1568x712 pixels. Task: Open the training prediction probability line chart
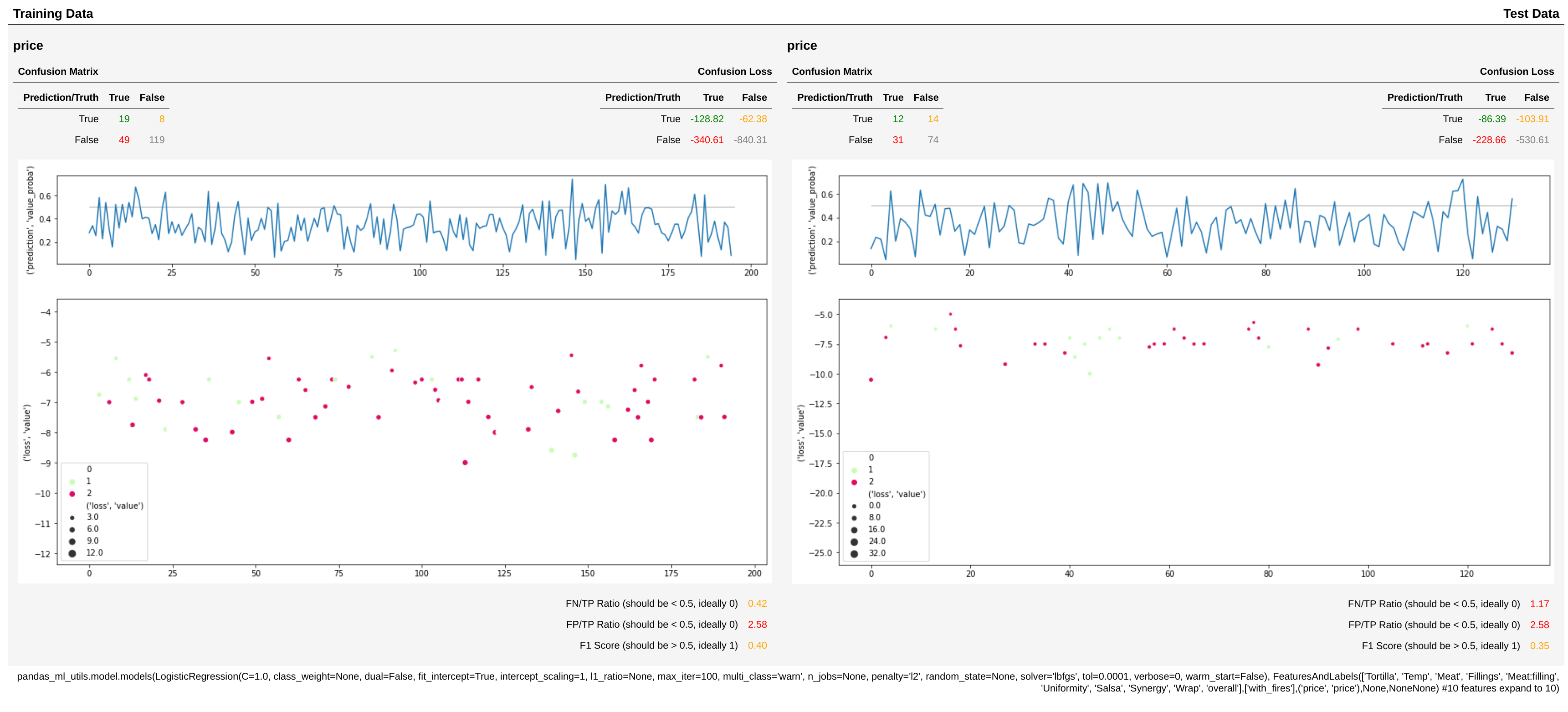[x=411, y=220]
